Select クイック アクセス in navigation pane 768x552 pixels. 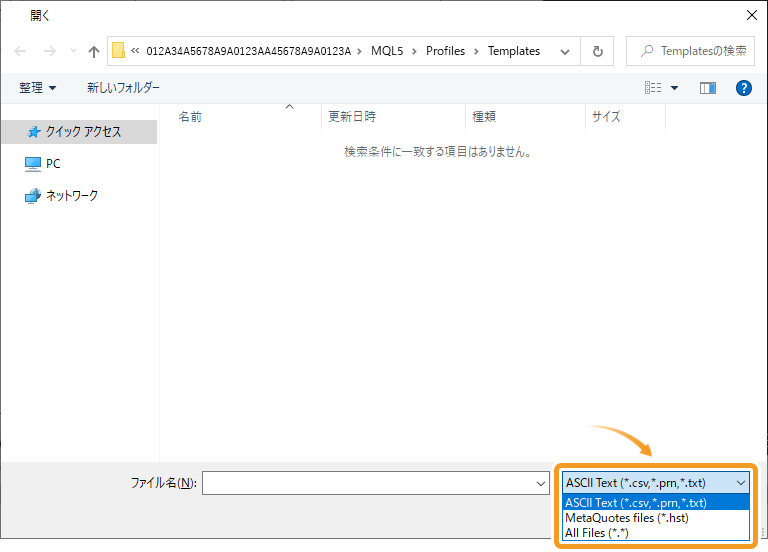[79, 132]
